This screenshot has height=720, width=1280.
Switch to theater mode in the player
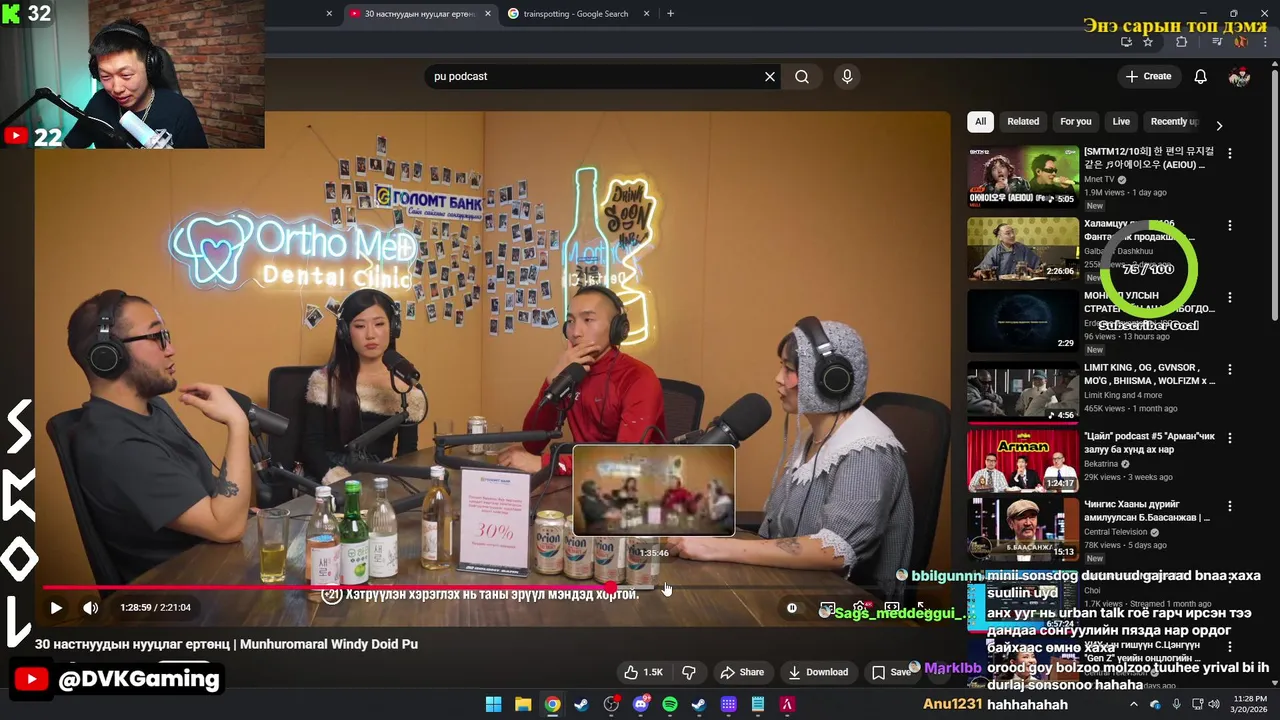coord(891,607)
